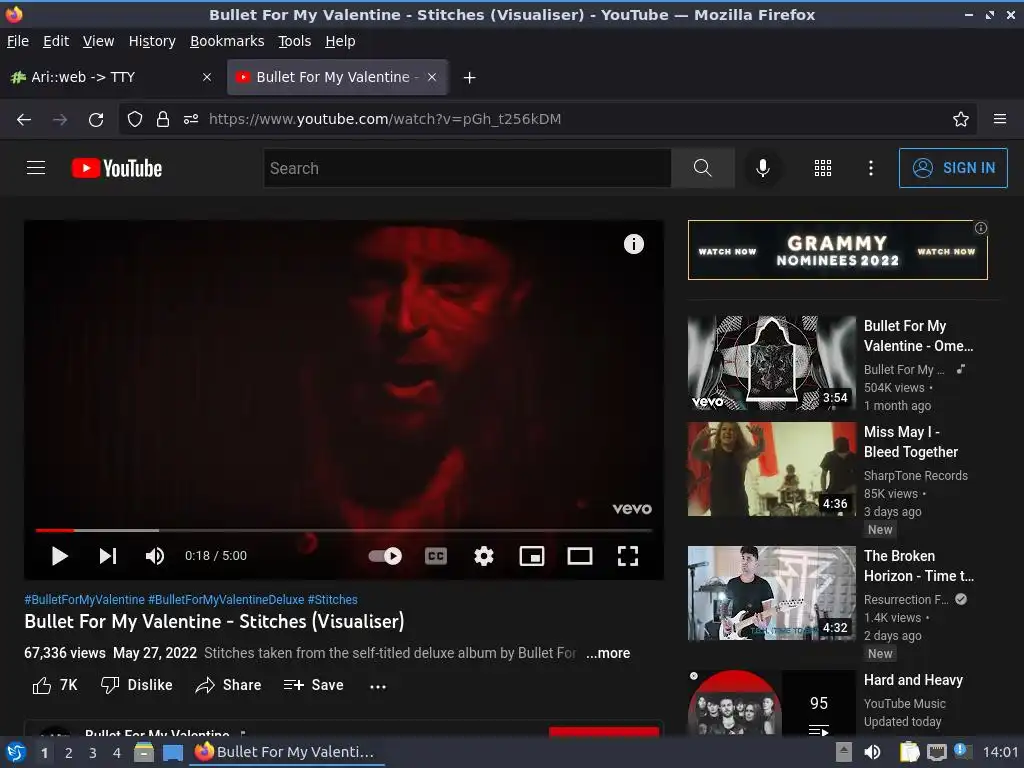Play the Stitches video

(59, 556)
